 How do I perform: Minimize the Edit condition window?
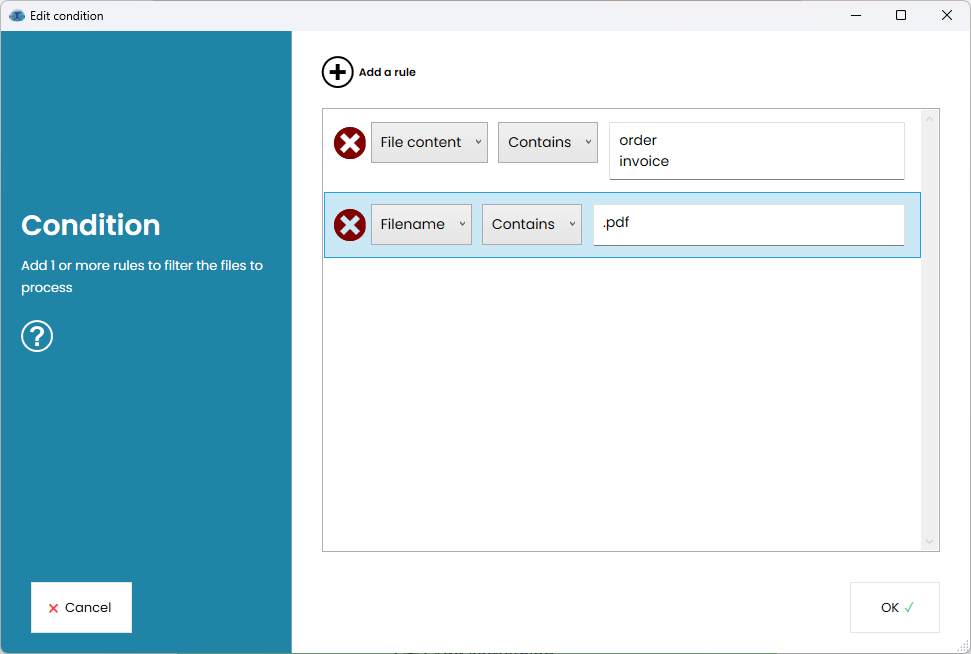(857, 16)
